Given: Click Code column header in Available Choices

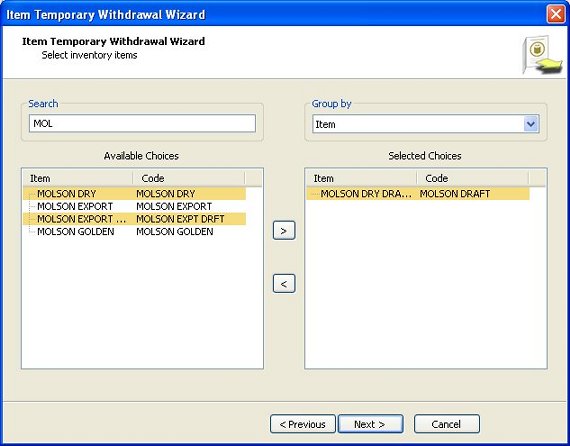Looking at the screenshot, I should point(189,178).
